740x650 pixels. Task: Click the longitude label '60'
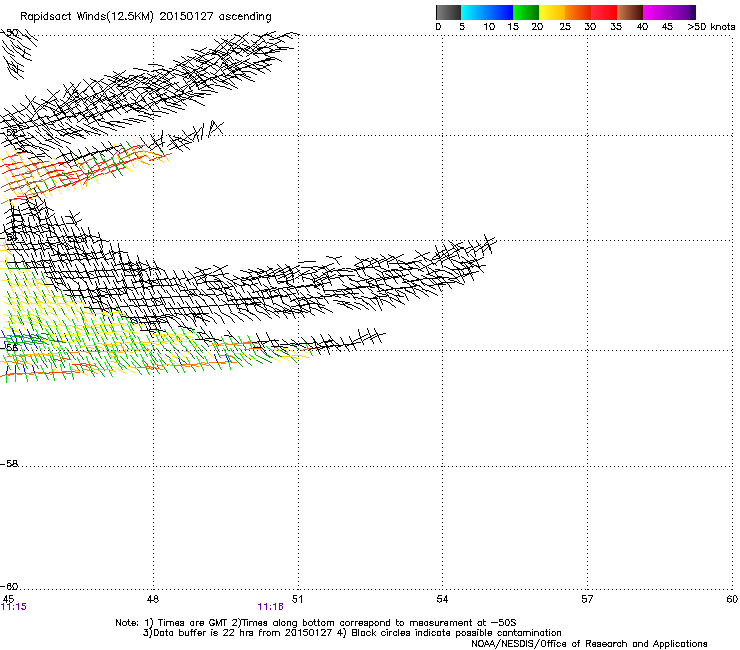(732, 599)
